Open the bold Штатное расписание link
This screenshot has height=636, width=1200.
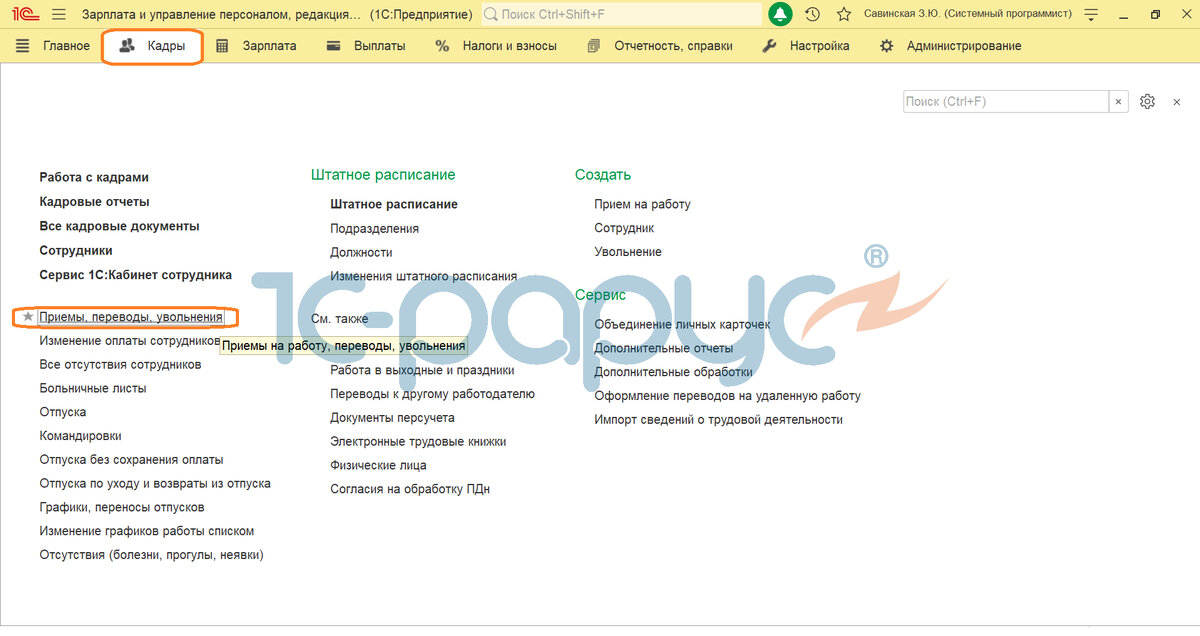pyautogui.click(x=394, y=204)
